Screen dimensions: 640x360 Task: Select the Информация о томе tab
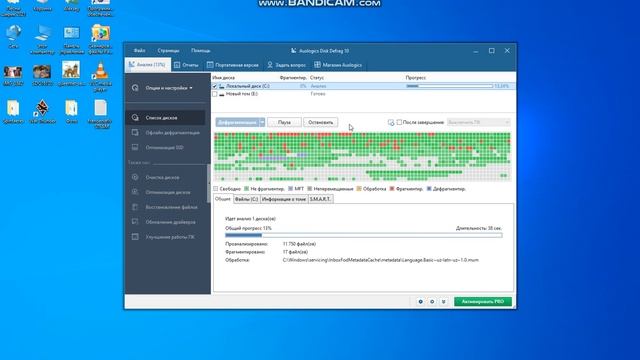(284, 199)
